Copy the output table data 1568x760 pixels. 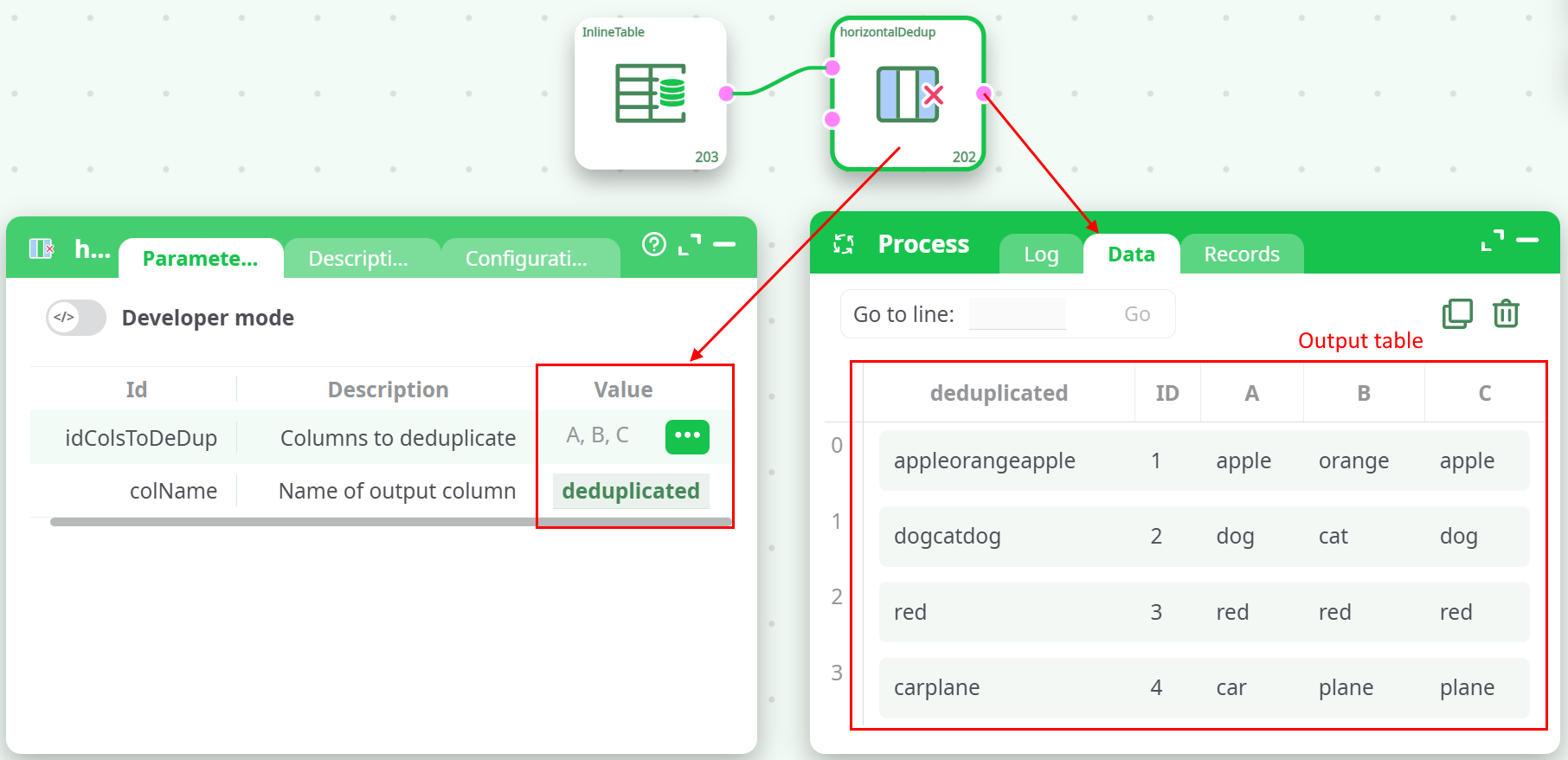pos(1457,313)
